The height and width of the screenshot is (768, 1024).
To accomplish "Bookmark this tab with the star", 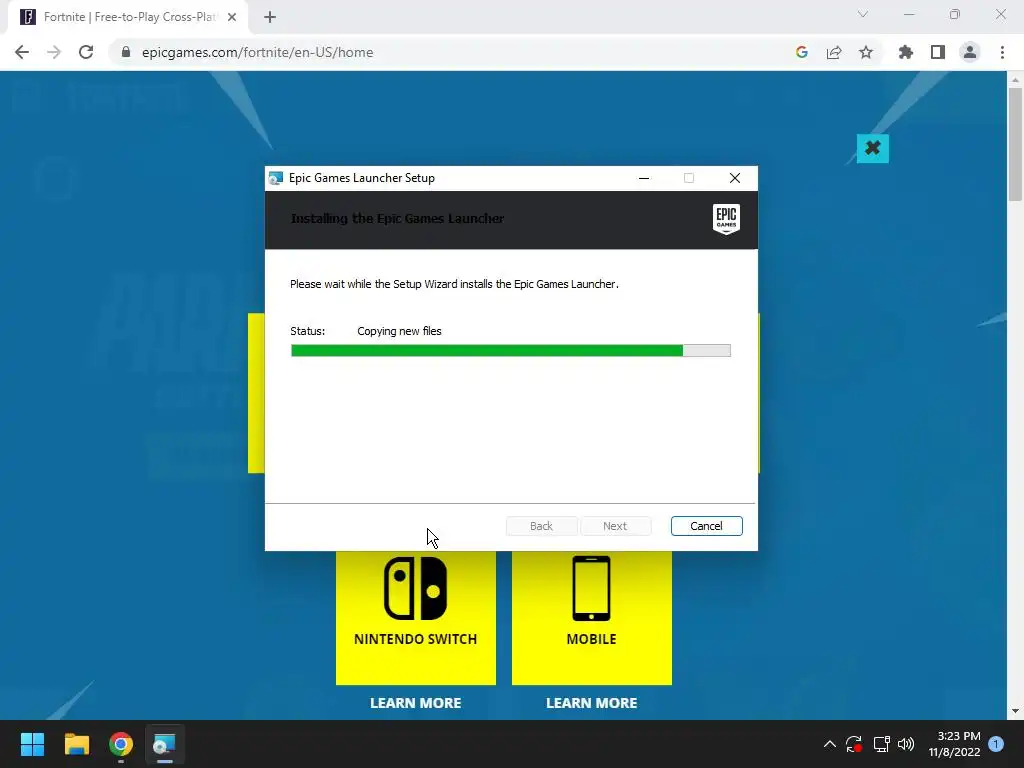I will click(x=866, y=52).
